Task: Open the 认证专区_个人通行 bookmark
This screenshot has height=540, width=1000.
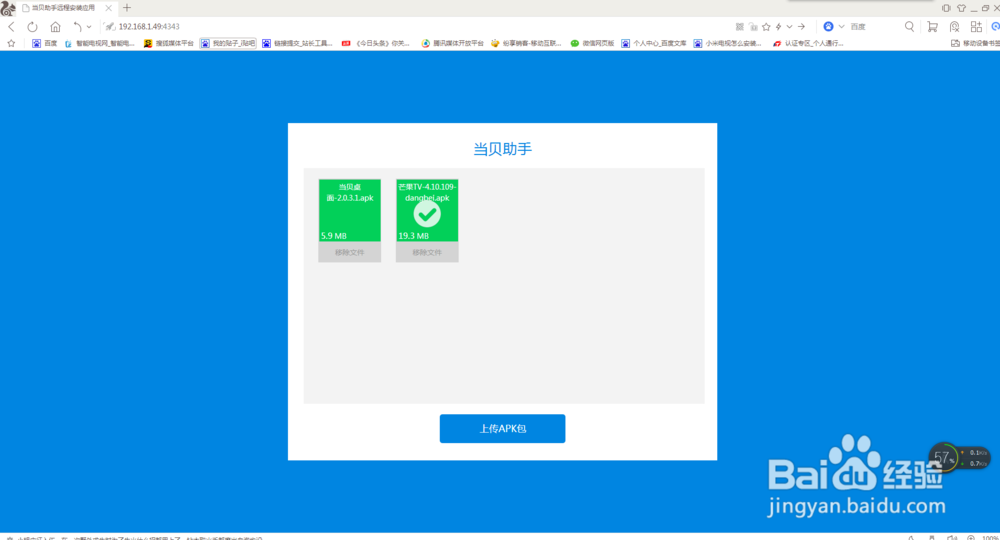Action: click(x=808, y=43)
